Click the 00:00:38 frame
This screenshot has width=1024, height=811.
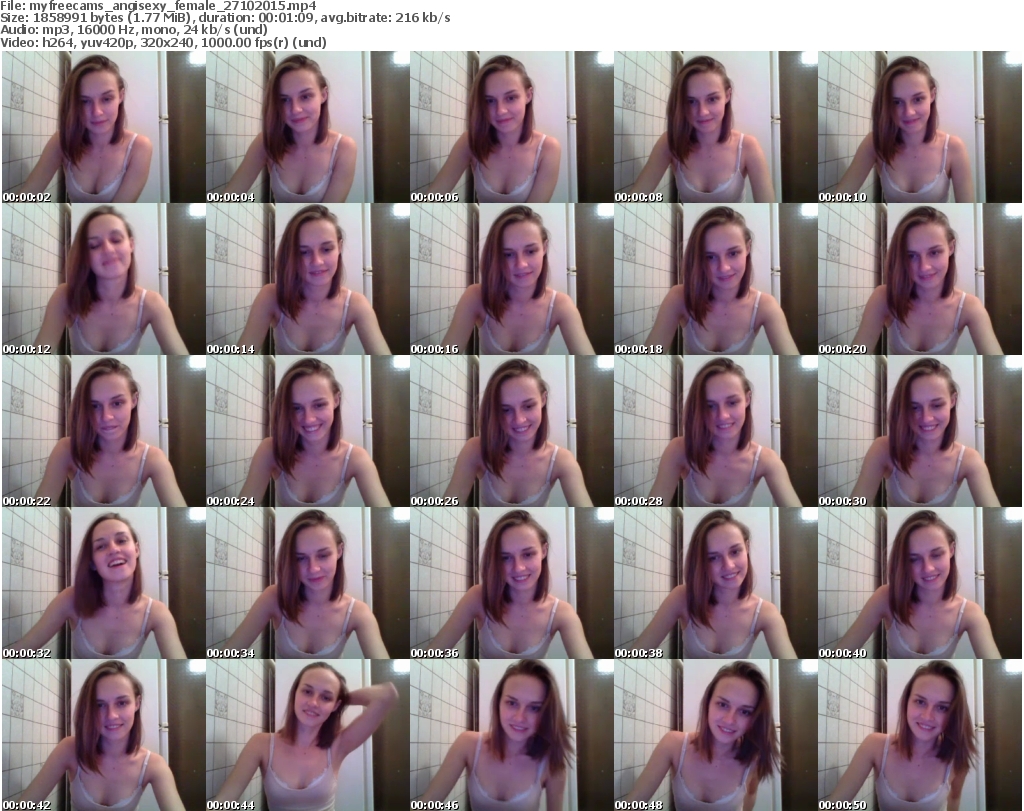tap(716, 583)
